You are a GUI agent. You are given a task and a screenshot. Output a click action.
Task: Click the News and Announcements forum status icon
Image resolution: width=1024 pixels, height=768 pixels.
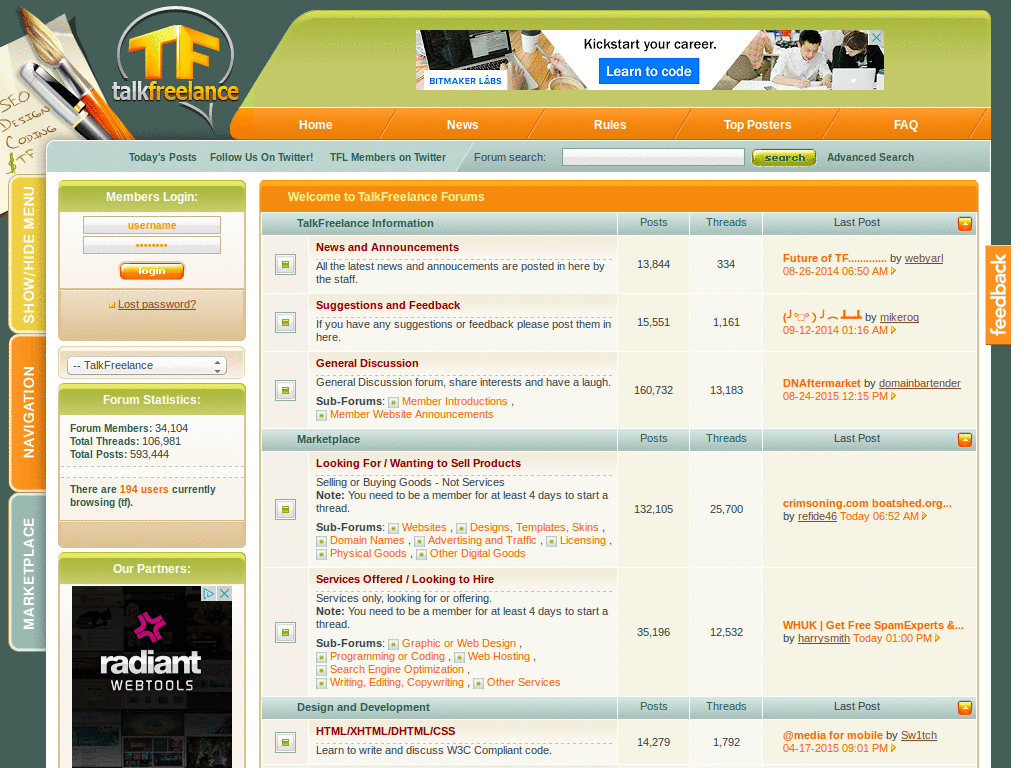[285, 264]
